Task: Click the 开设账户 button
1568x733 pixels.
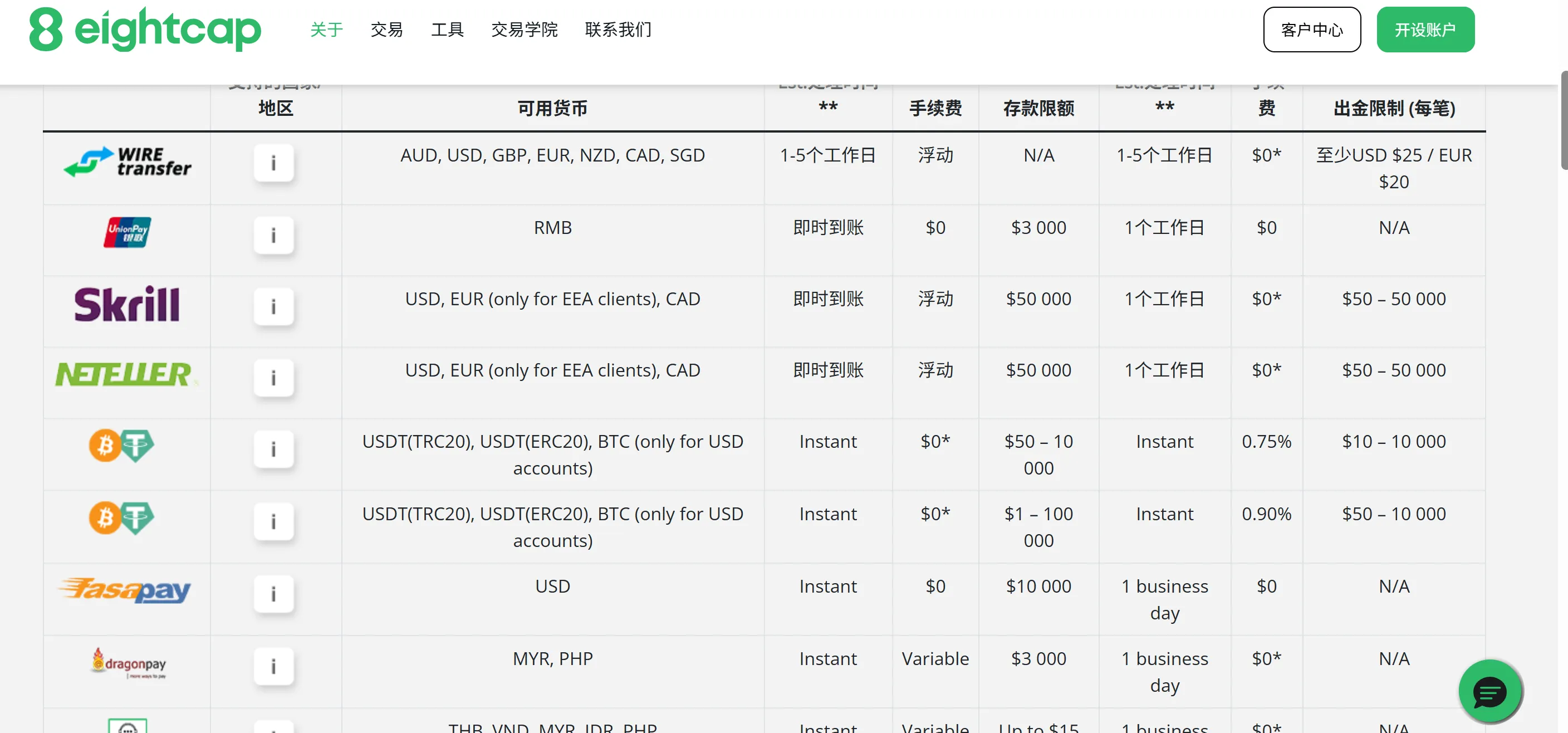Action: (x=1425, y=29)
